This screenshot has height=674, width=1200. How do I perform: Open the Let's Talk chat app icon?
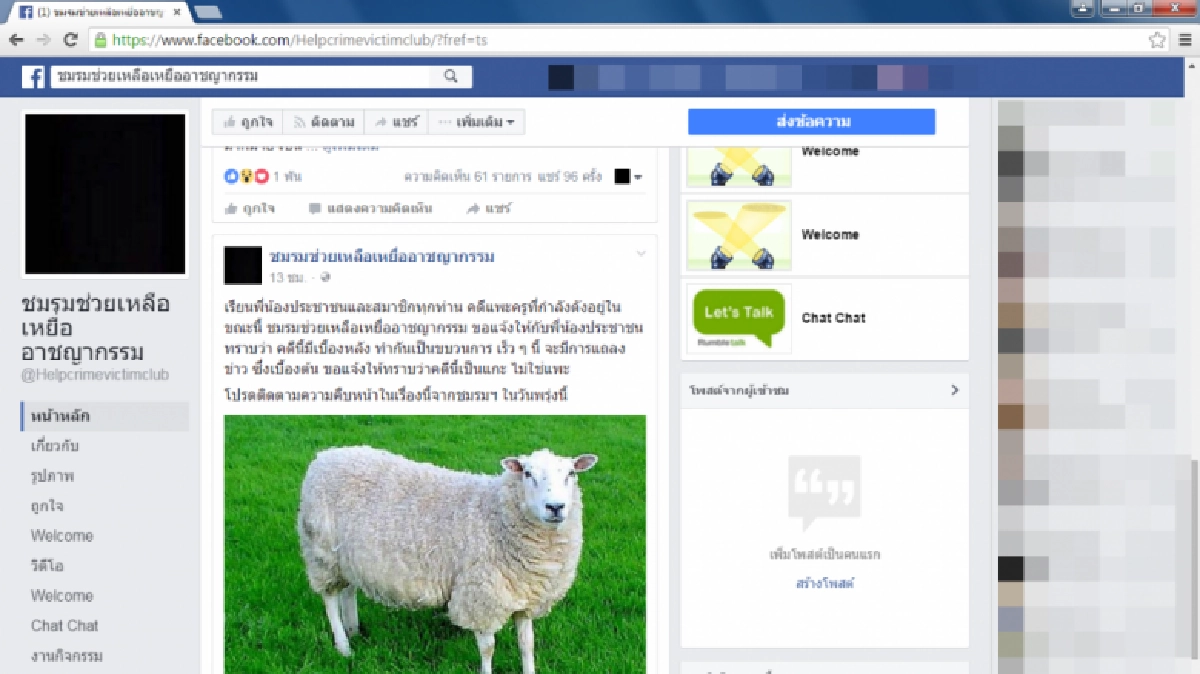click(x=739, y=318)
